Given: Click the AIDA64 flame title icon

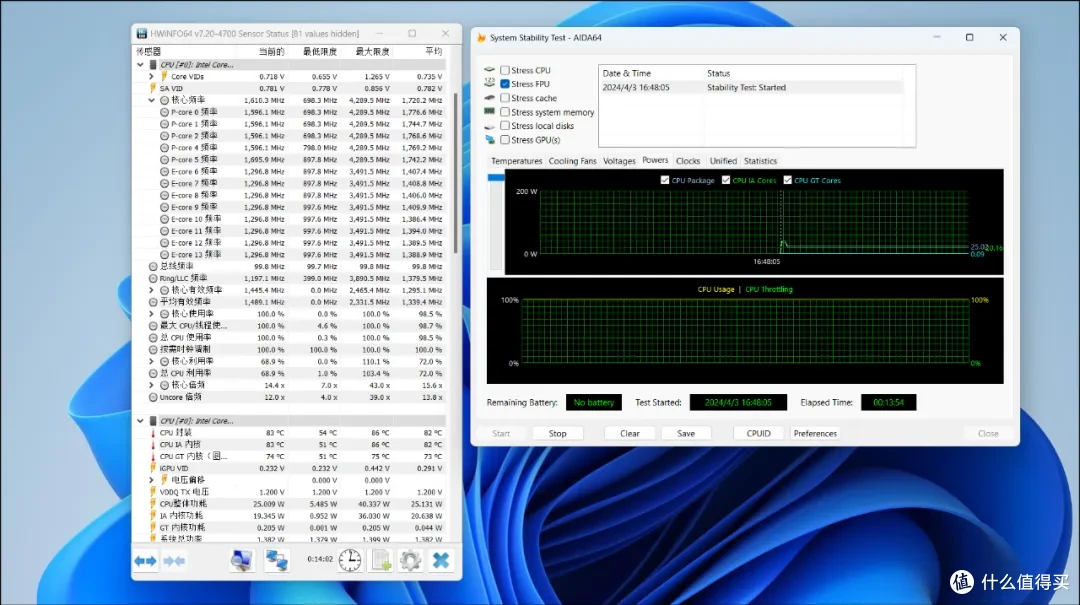Looking at the screenshot, I should point(481,38).
